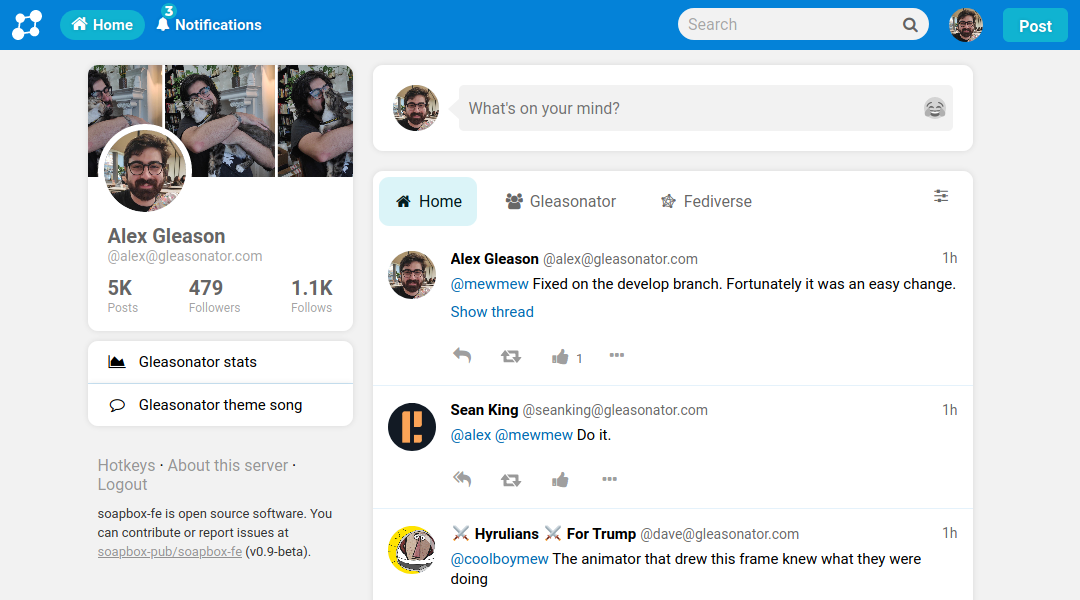View the 1.1K Follows list

tap(311, 296)
